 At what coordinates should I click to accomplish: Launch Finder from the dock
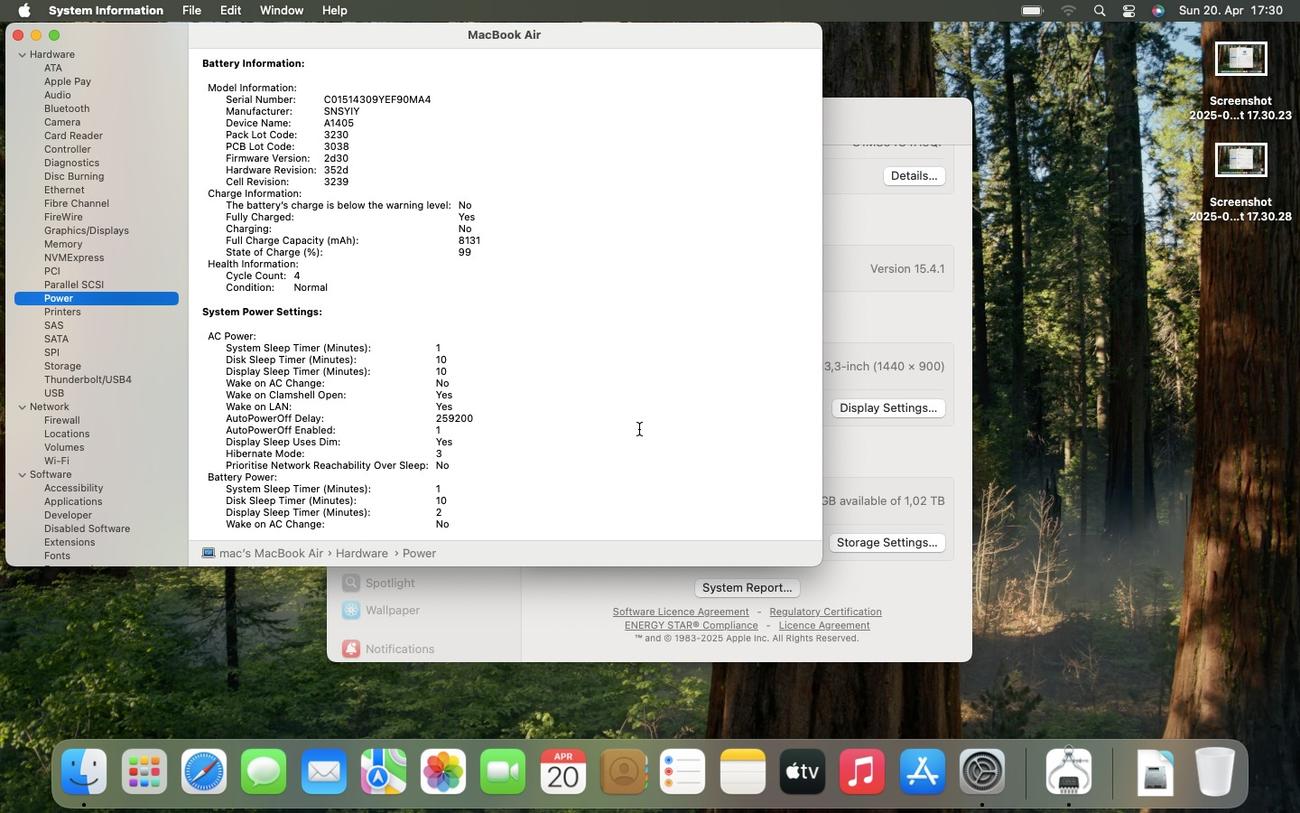click(84, 773)
